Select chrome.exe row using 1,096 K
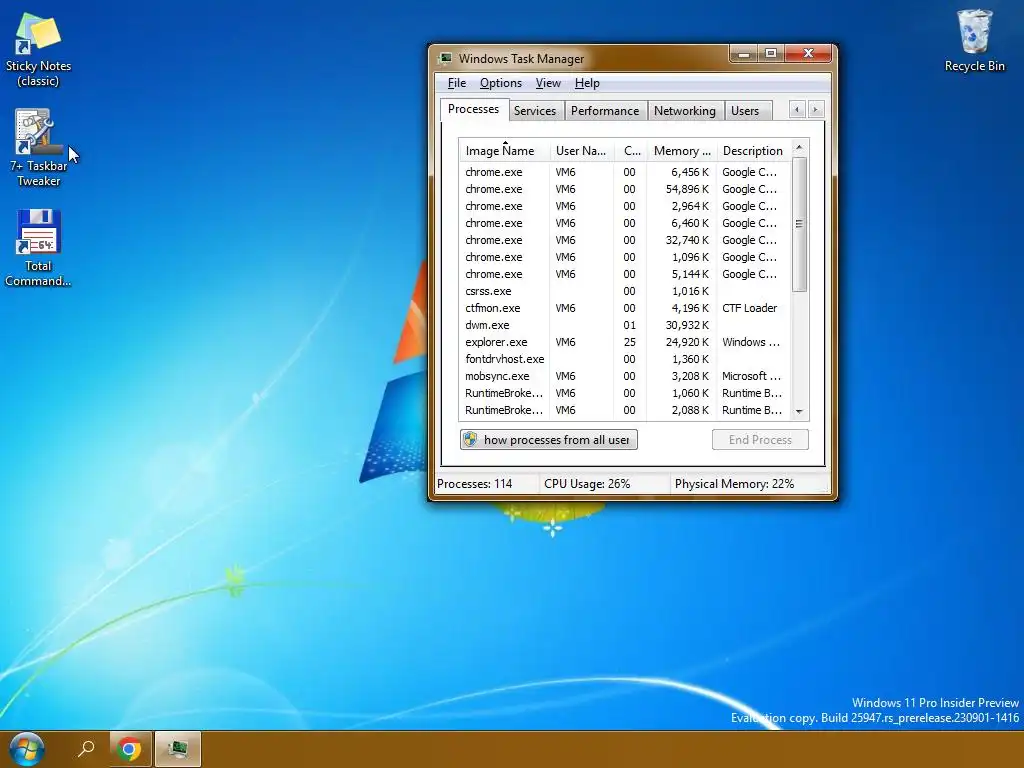This screenshot has width=1024, height=768. 624,257
